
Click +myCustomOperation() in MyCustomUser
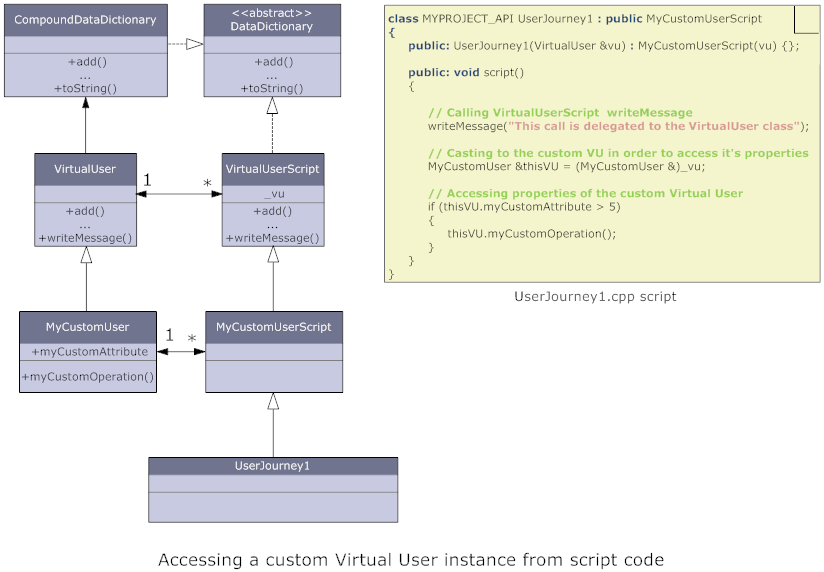[89, 377]
